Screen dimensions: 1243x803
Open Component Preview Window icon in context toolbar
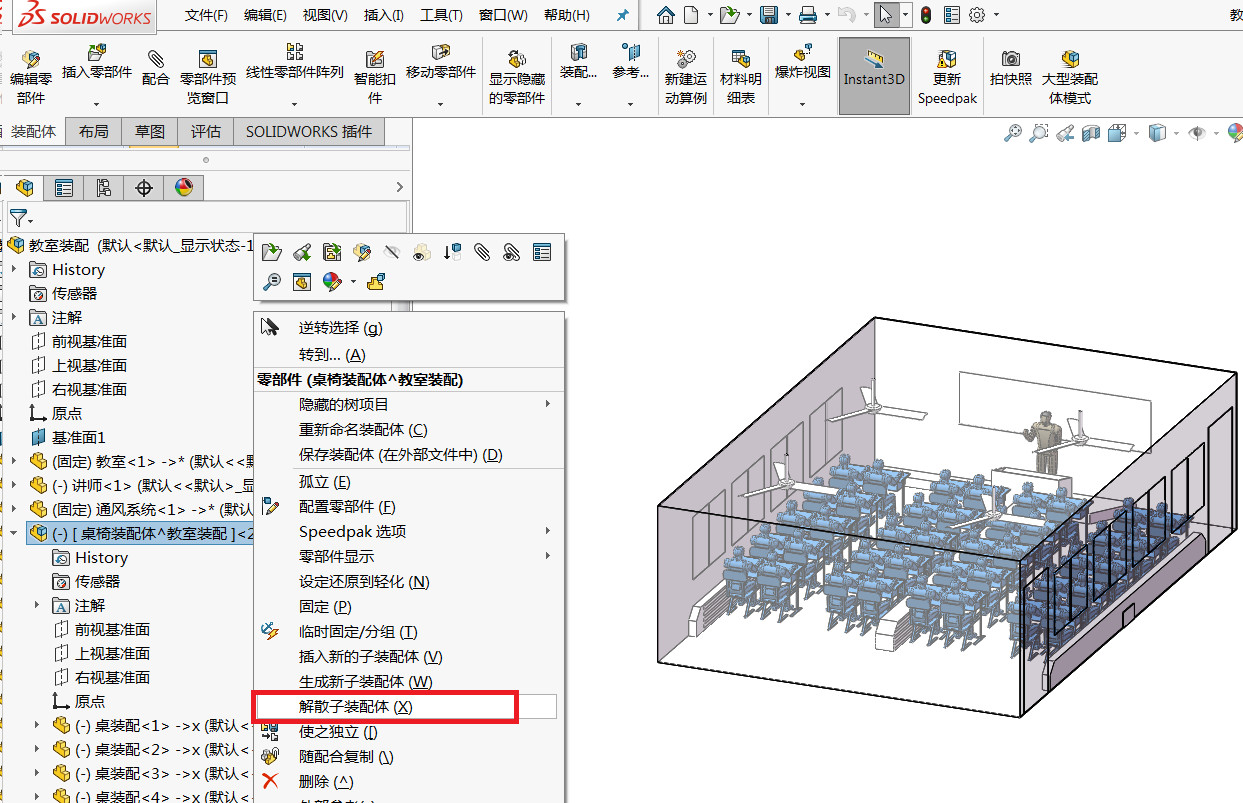[x=302, y=283]
